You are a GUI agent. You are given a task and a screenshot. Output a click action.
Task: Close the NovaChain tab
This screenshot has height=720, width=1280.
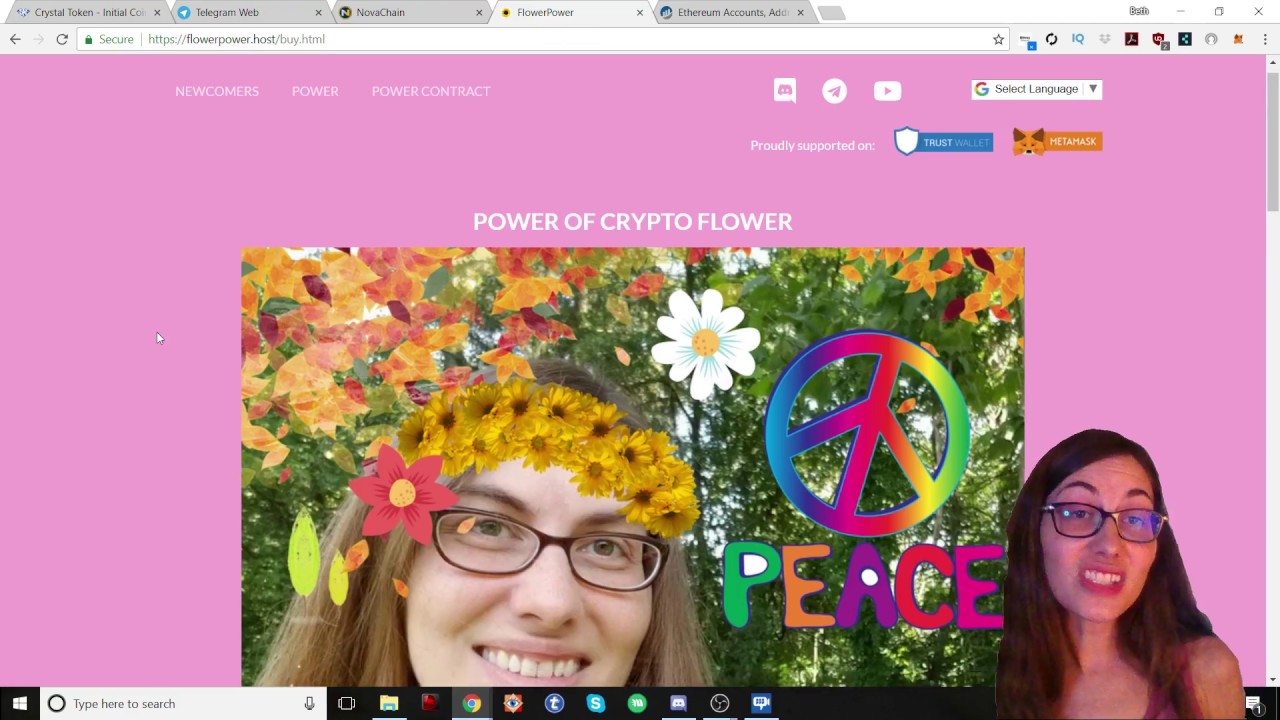coord(479,13)
